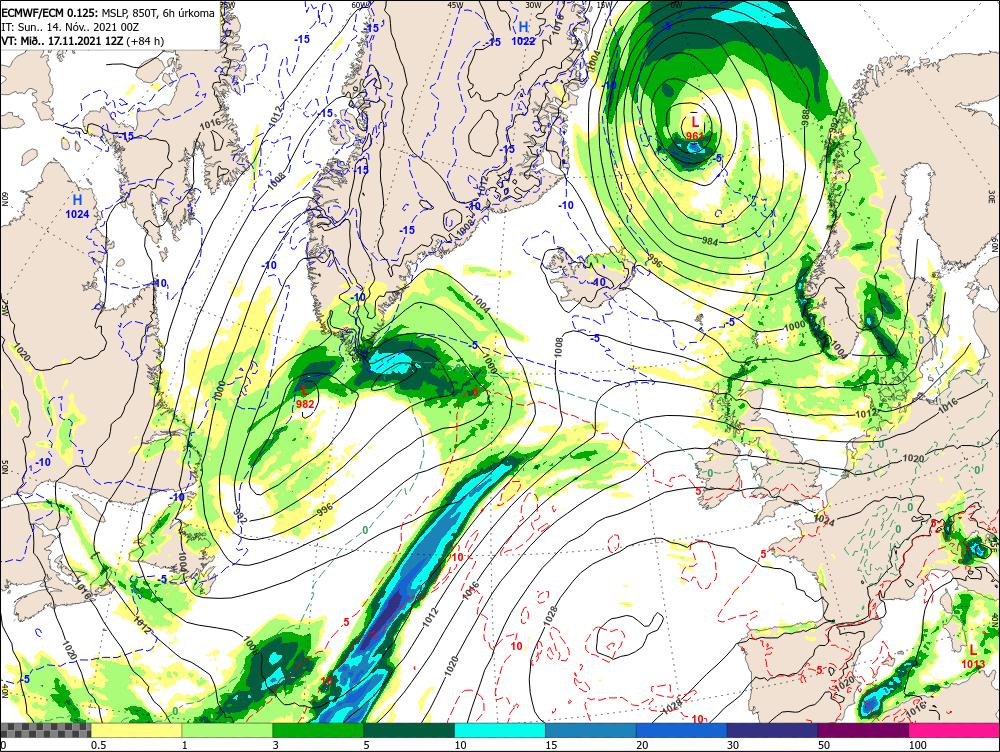This screenshot has height=752, width=1000.
Task: Click the 1024 isobar label near France
Action: 823,521
